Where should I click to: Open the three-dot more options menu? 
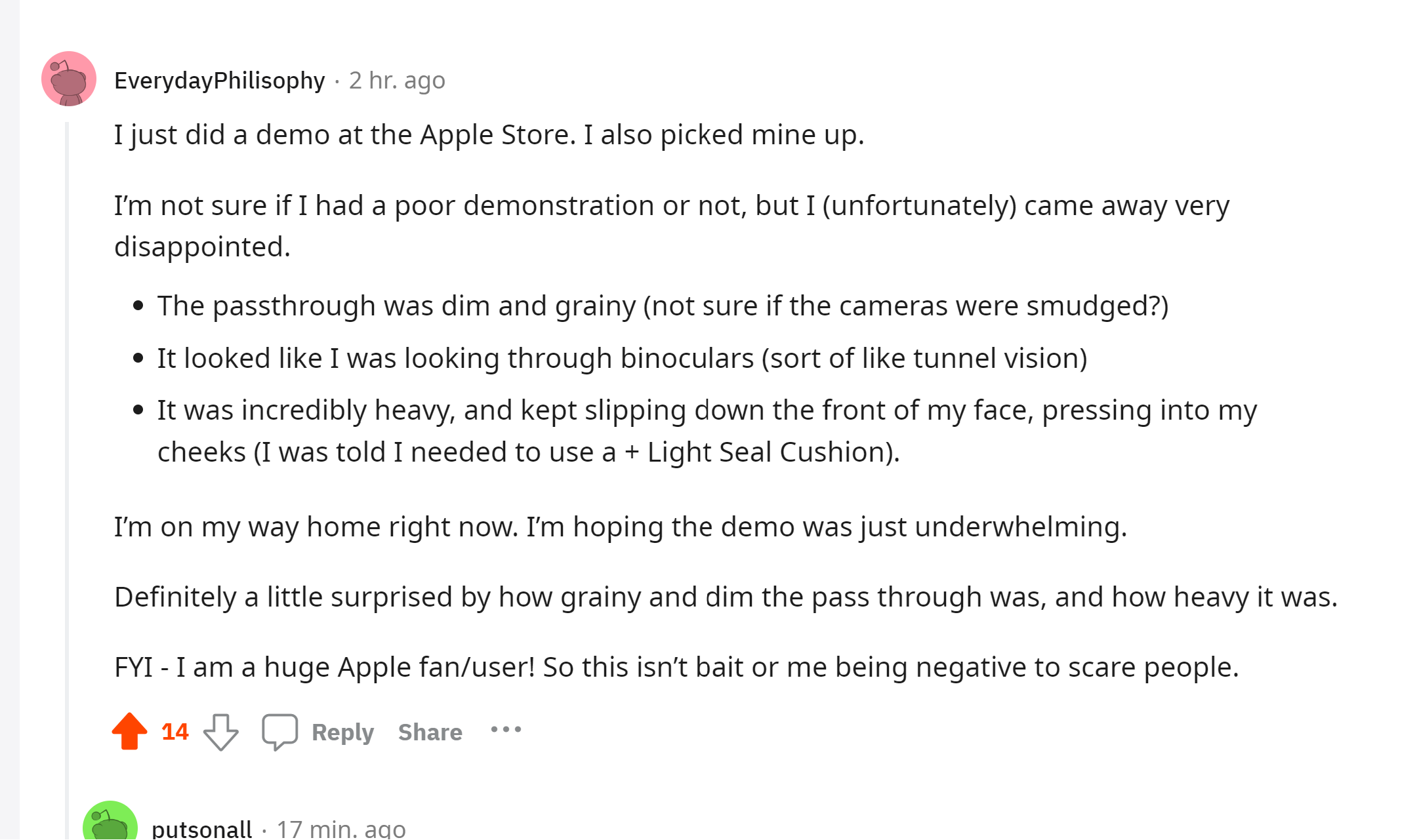506,730
